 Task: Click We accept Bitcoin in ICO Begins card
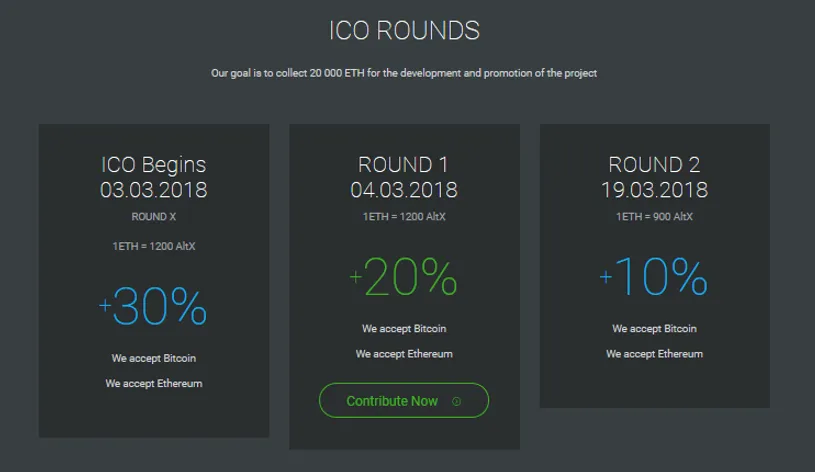154,358
